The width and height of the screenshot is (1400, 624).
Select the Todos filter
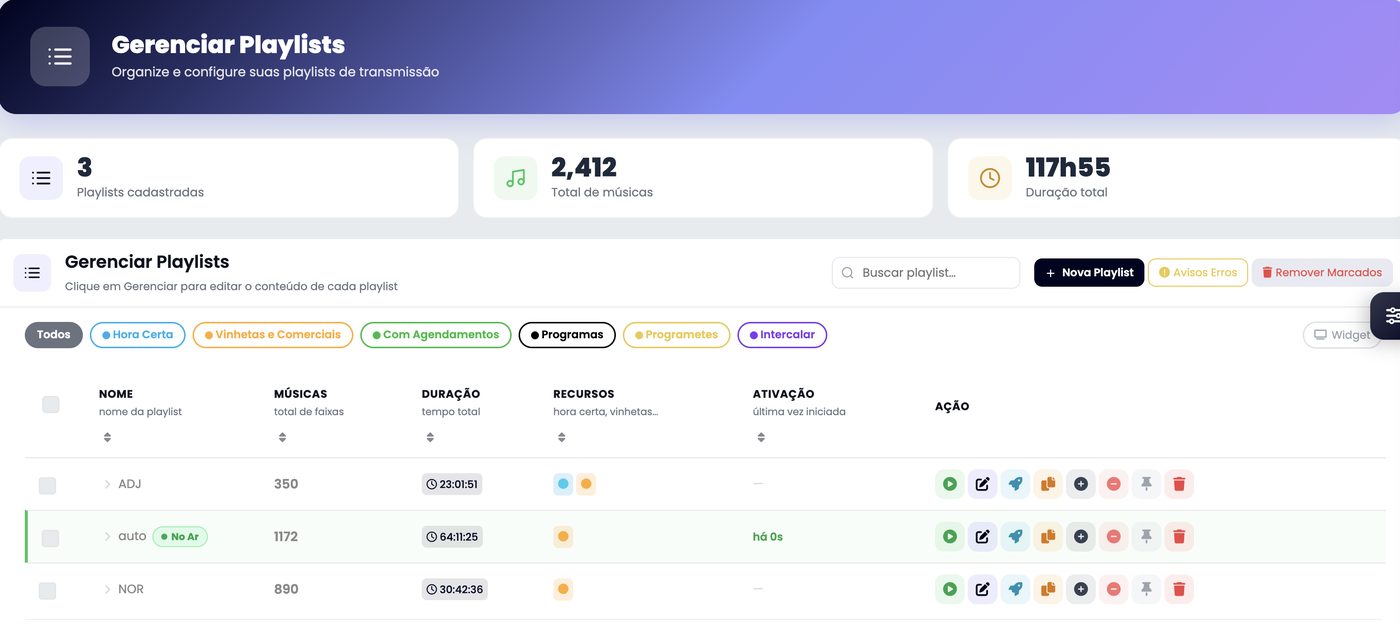click(x=54, y=335)
